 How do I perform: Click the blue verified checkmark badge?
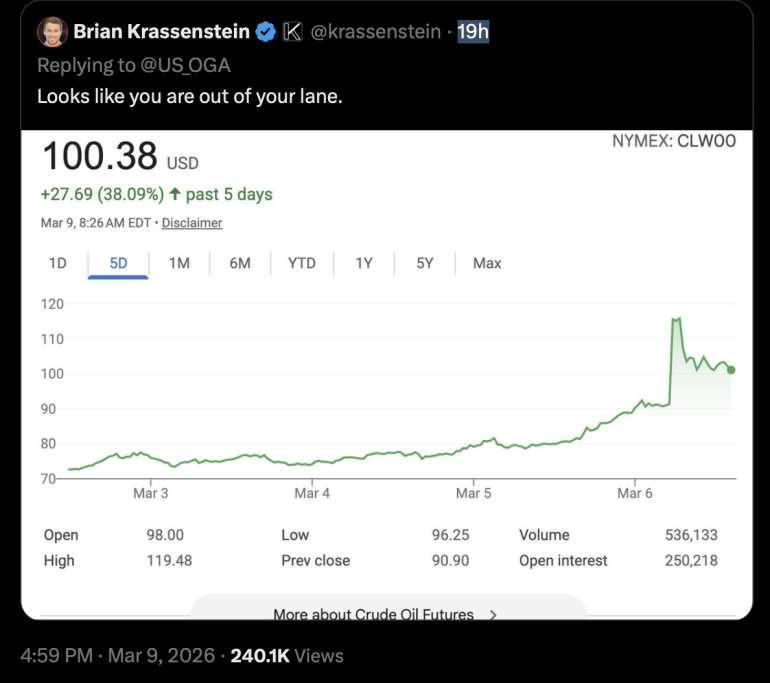[x=266, y=32]
